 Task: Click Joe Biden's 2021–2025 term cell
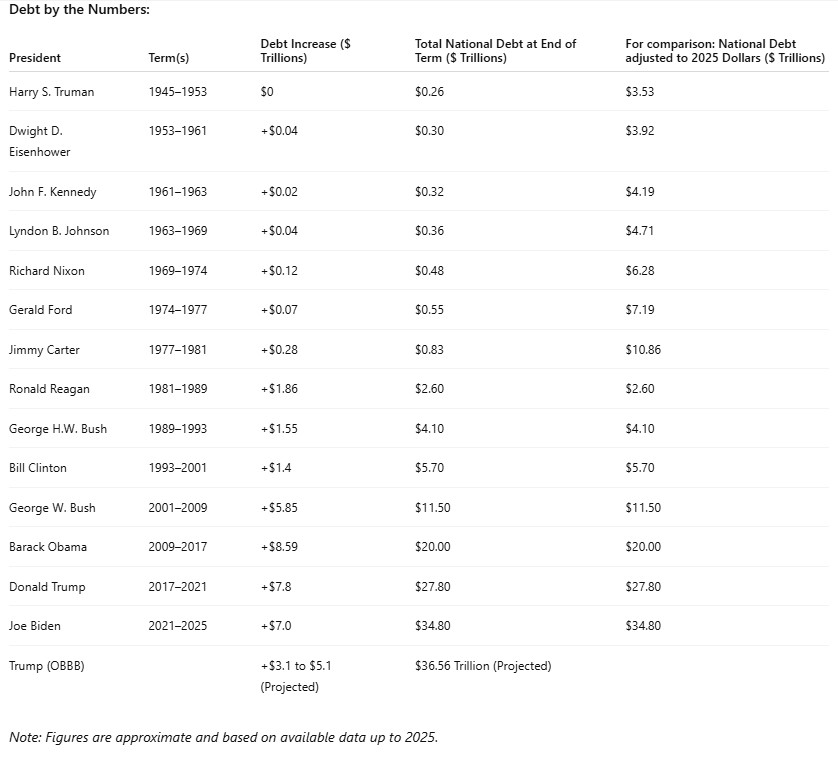click(x=177, y=626)
